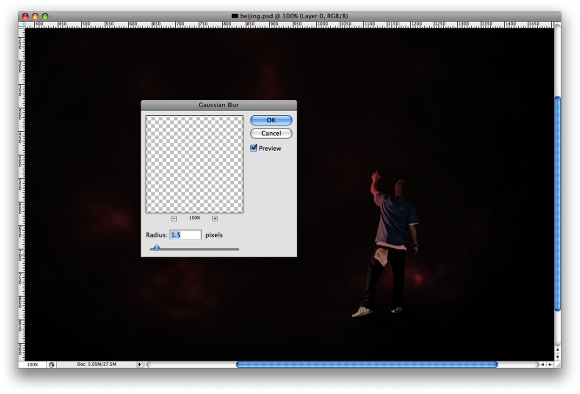Click the Radius input field
The image size is (580, 394).
[x=185, y=235]
